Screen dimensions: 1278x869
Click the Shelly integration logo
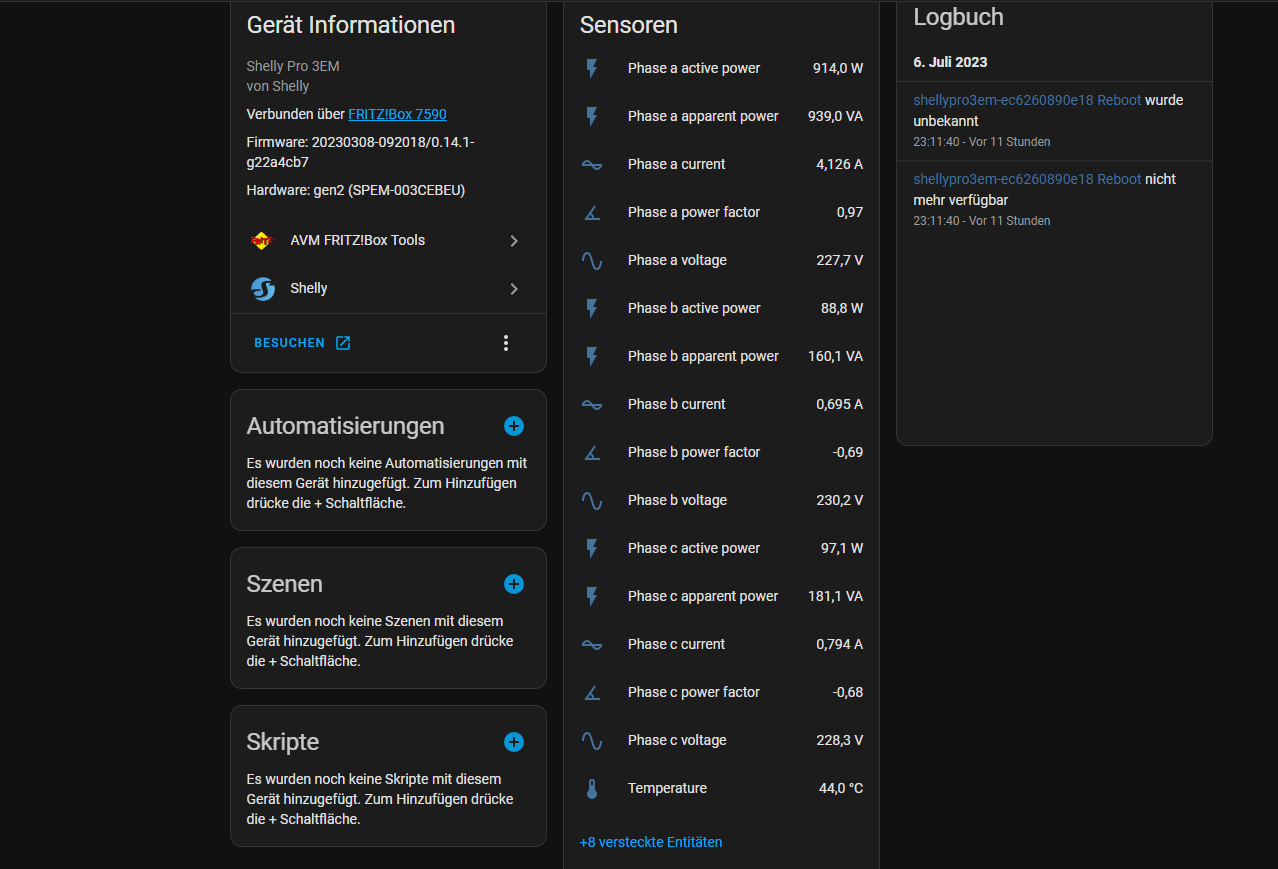262,288
